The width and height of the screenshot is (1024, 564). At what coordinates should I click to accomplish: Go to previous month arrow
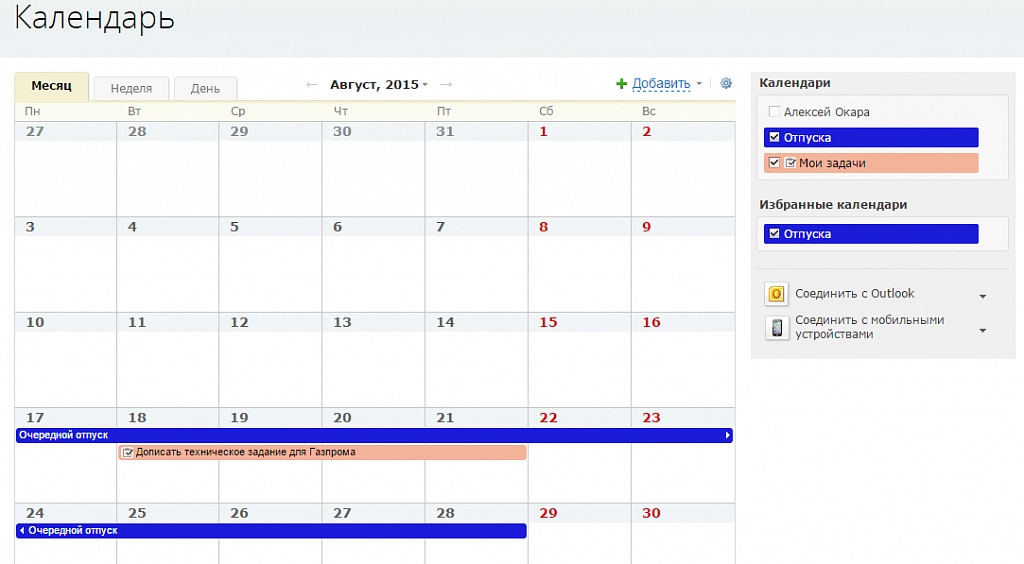point(312,85)
